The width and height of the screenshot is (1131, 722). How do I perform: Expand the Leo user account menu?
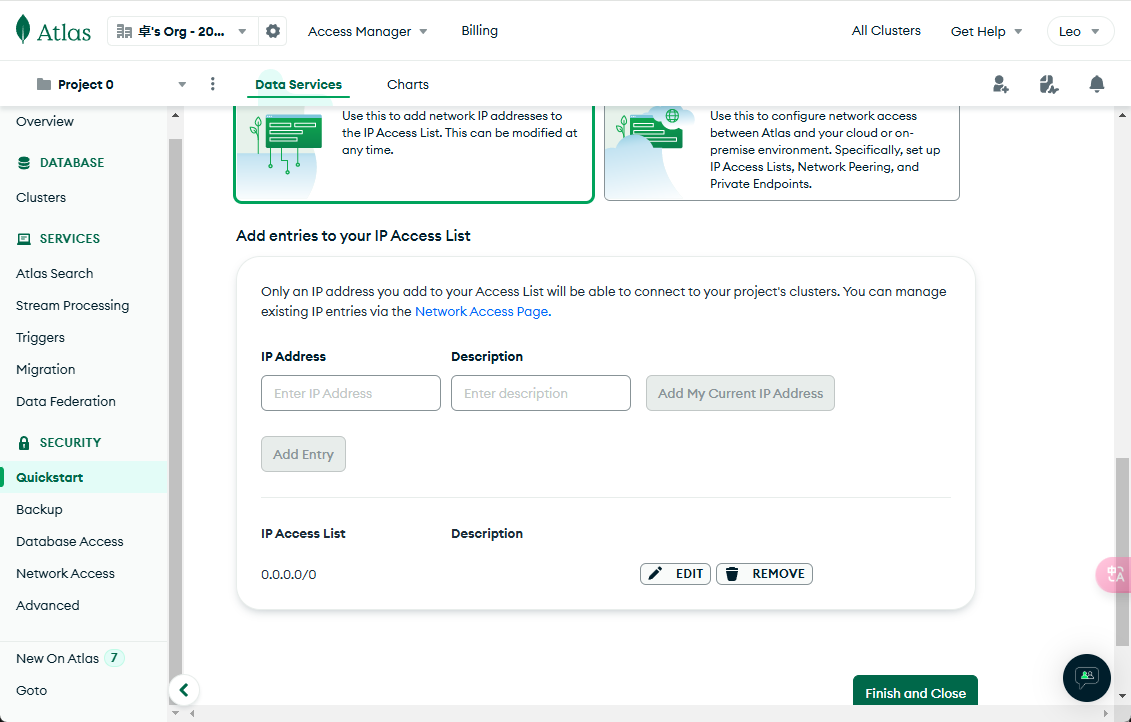[1080, 31]
